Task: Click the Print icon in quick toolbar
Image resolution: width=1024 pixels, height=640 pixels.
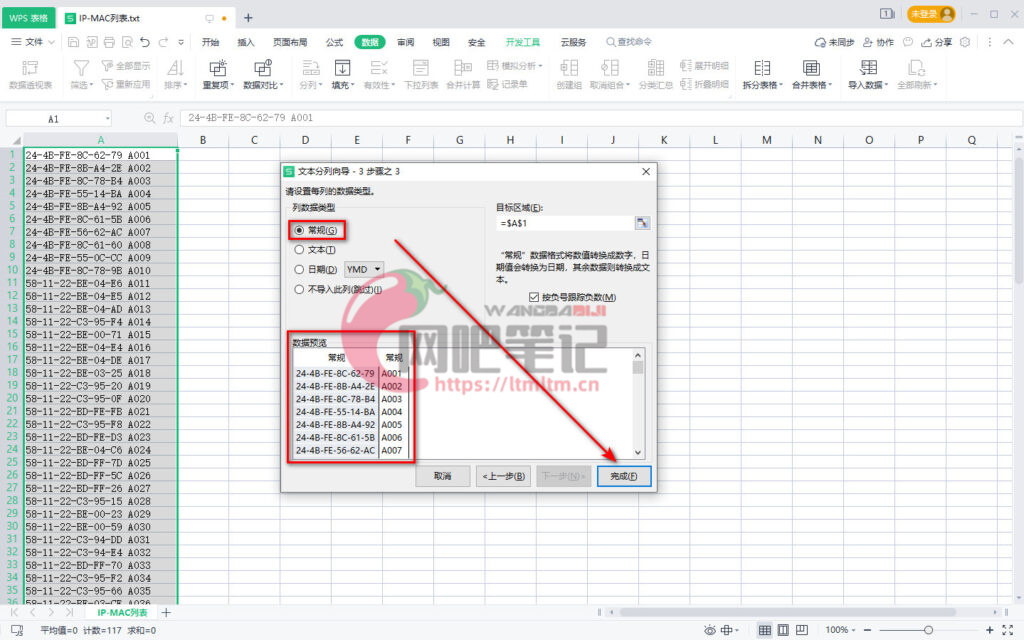Action: click(x=109, y=42)
